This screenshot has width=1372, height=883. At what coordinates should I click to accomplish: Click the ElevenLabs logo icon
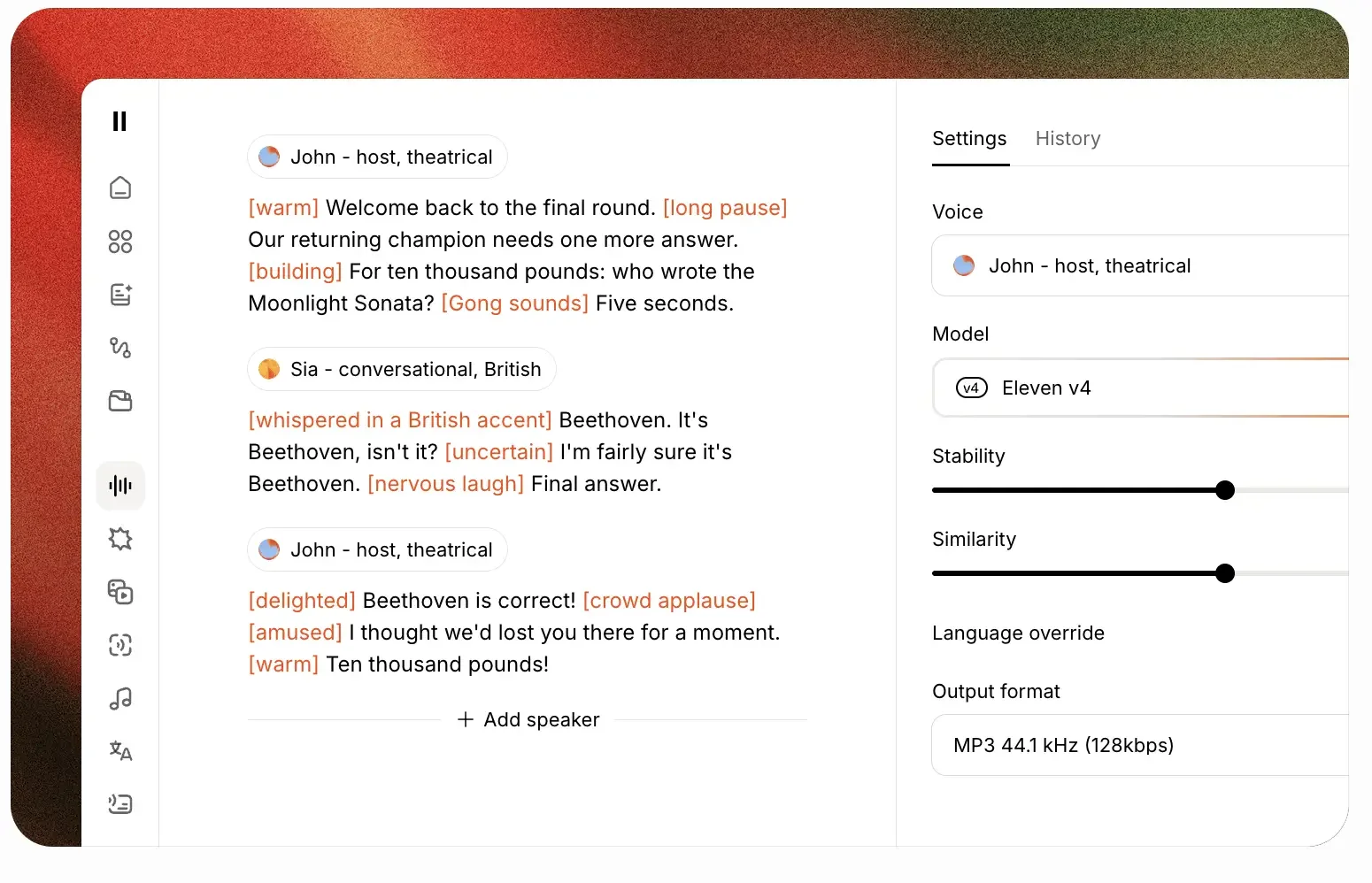click(x=119, y=121)
